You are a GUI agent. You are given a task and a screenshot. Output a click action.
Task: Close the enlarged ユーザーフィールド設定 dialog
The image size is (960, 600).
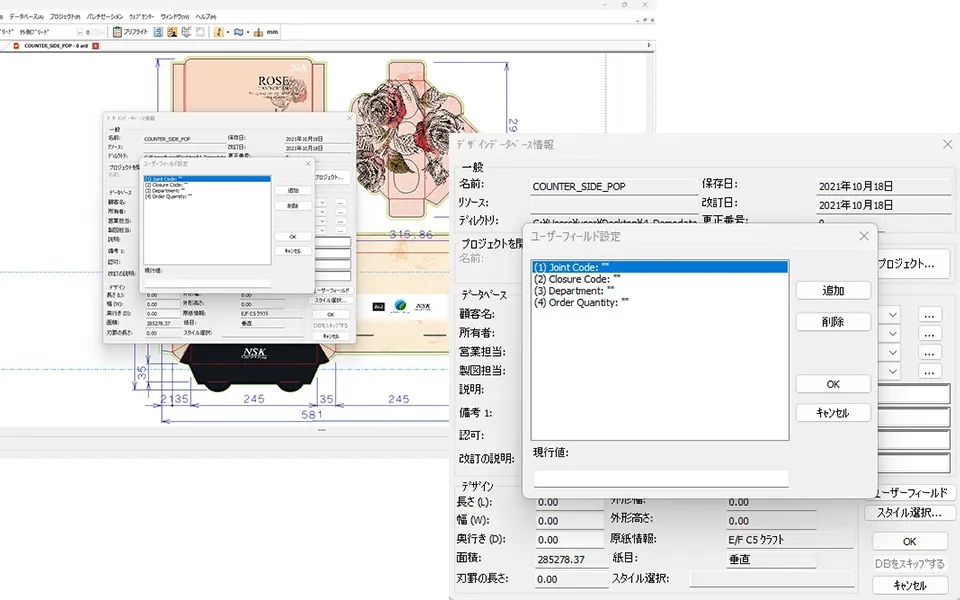(x=864, y=236)
